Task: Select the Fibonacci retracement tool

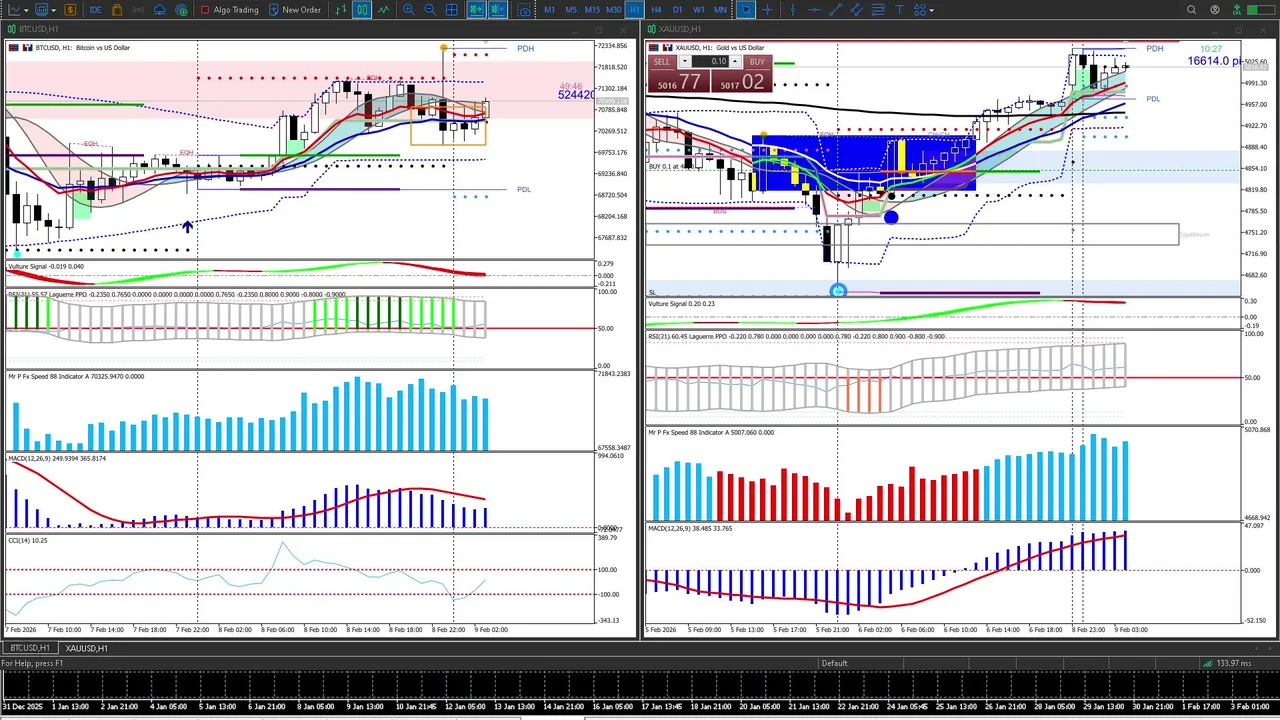Action: tap(878, 10)
